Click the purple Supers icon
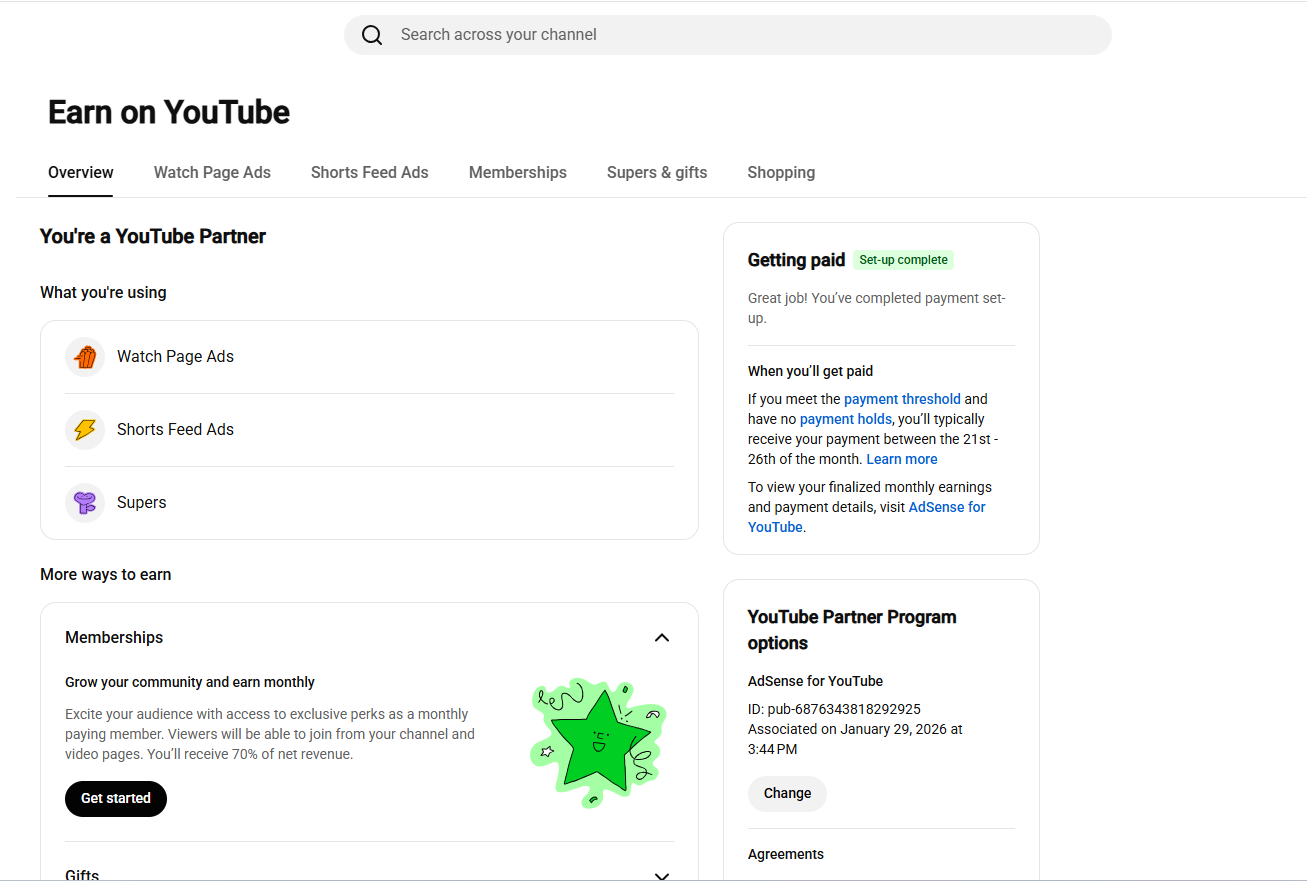The image size is (1307, 881). point(85,503)
